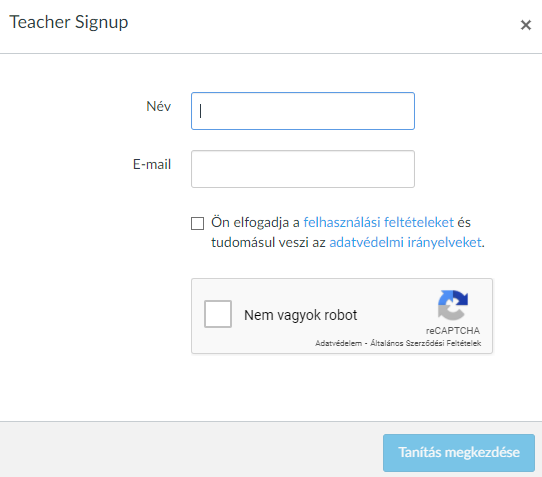Viewport: 542px width, 477px height.
Task: Focus the Név input field
Action: pyautogui.click(x=303, y=111)
